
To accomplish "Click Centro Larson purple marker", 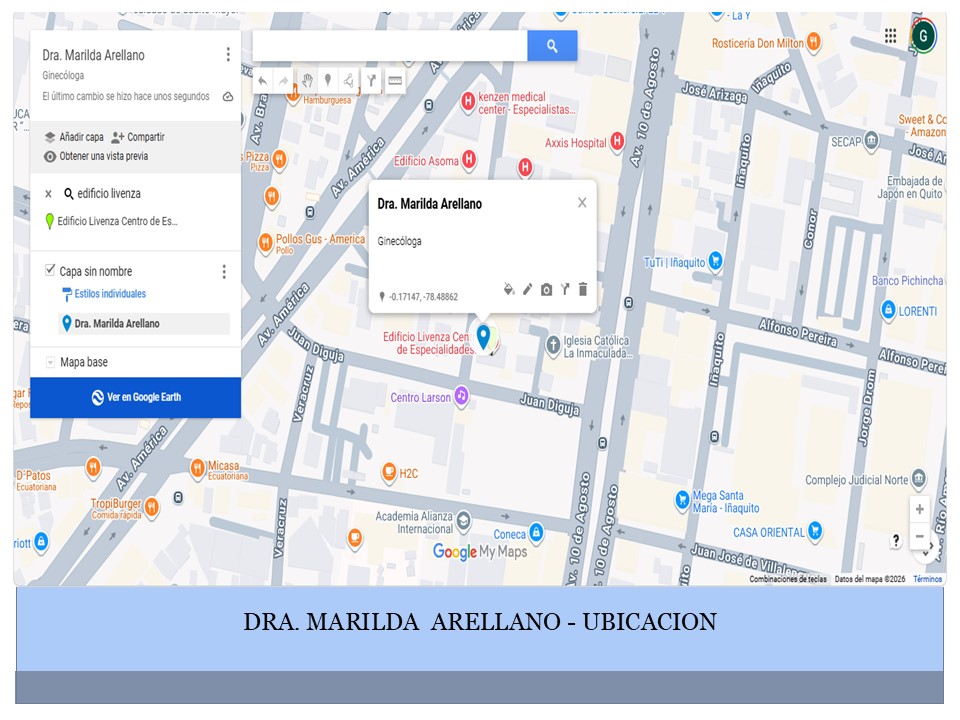I will click(461, 396).
